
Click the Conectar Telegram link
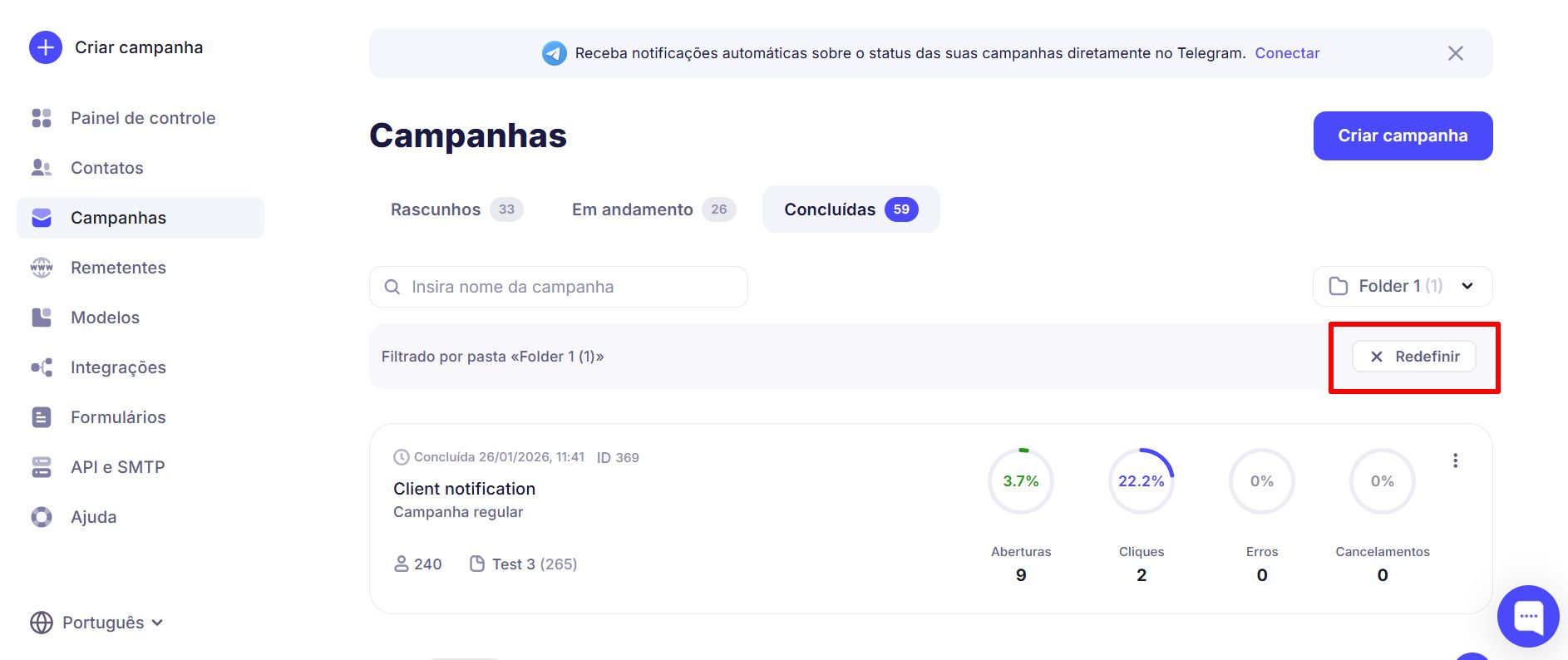(1287, 53)
